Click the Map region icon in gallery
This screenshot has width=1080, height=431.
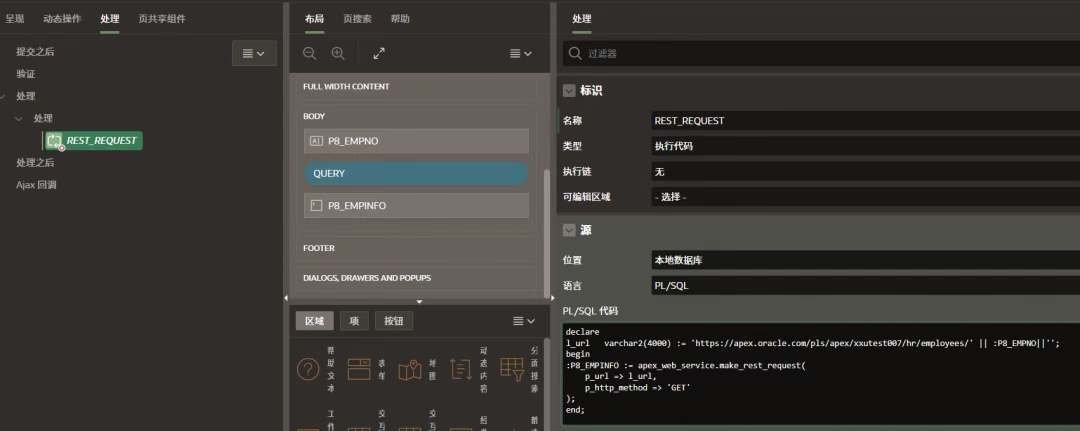pyautogui.click(x=410, y=370)
